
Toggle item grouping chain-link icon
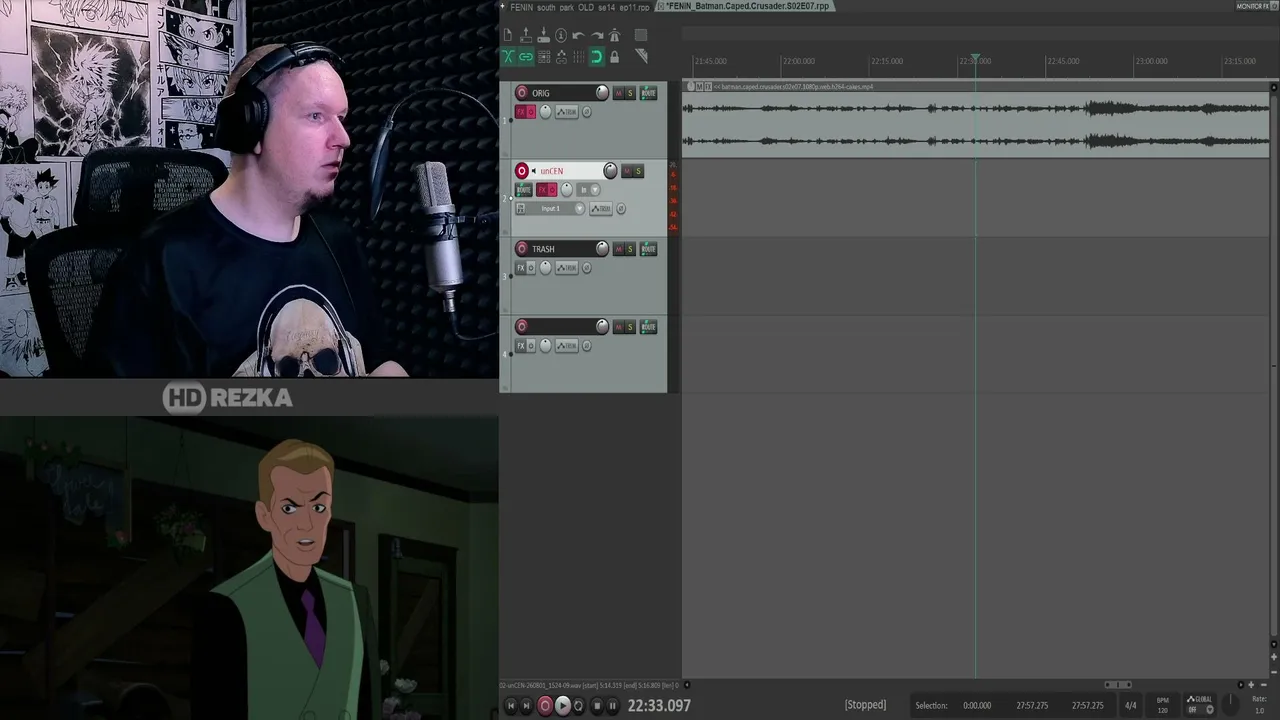pos(525,57)
